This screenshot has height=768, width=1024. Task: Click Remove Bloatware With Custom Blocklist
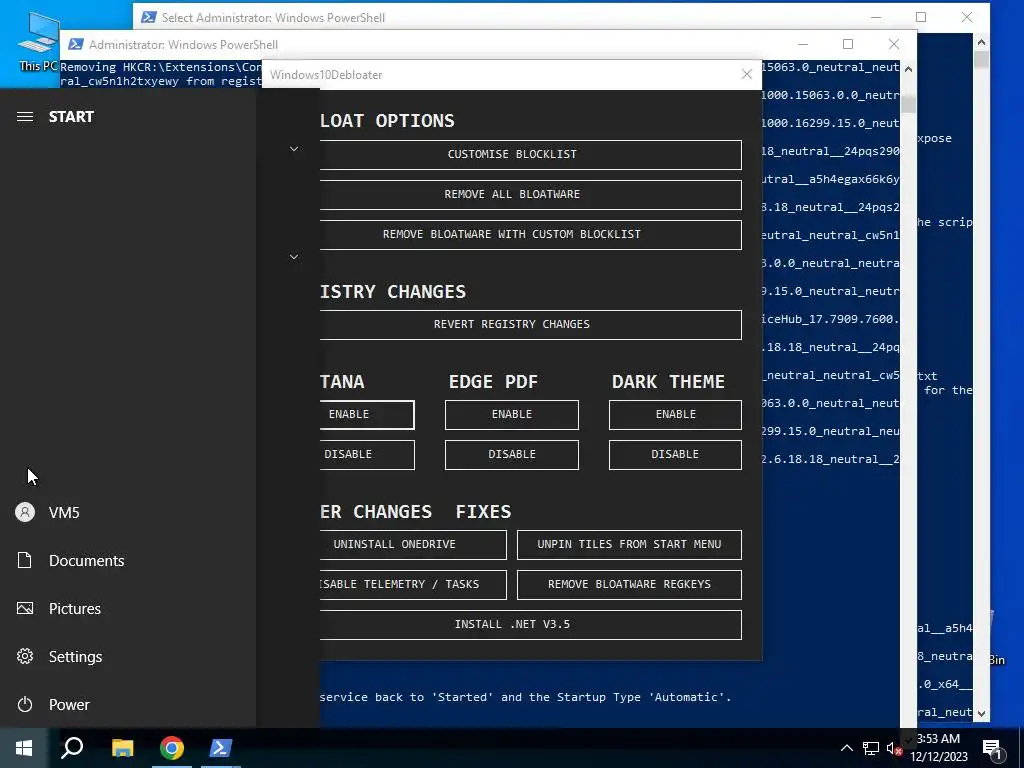(x=530, y=234)
